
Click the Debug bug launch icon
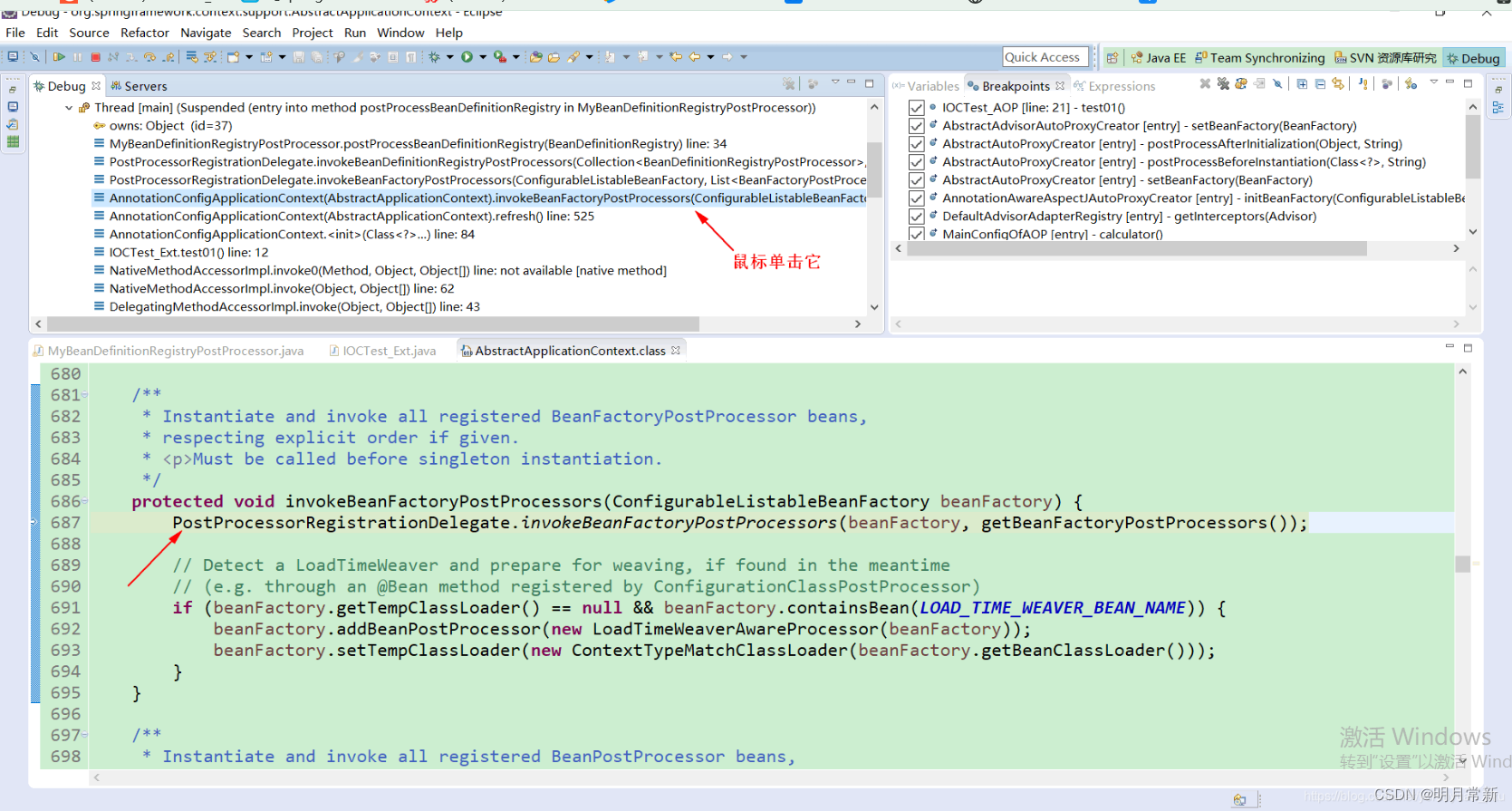click(x=434, y=57)
